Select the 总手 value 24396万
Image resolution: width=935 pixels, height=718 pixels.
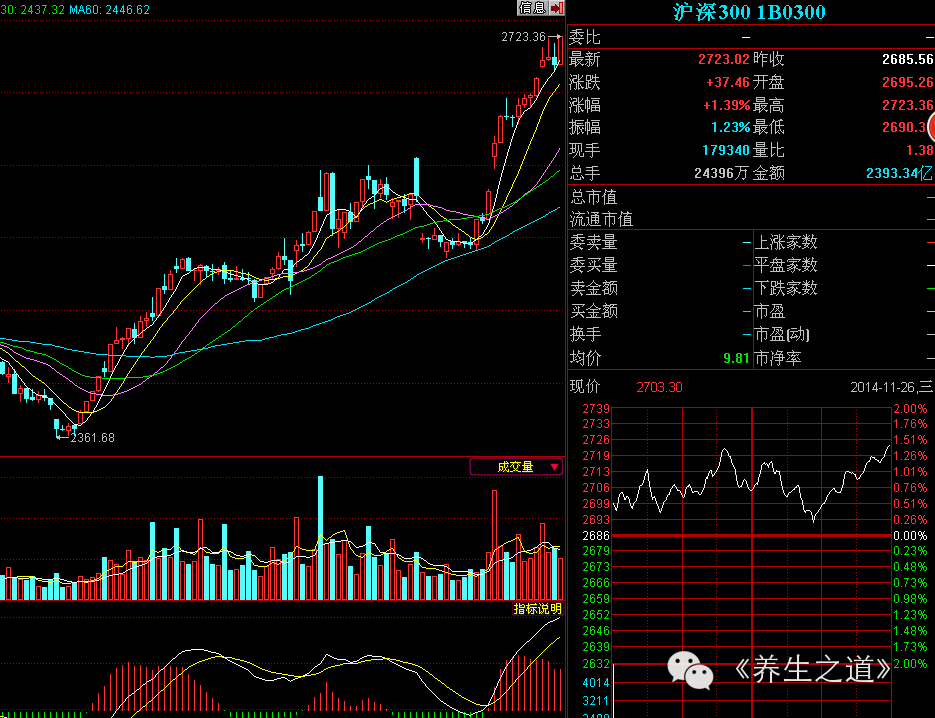coord(721,174)
